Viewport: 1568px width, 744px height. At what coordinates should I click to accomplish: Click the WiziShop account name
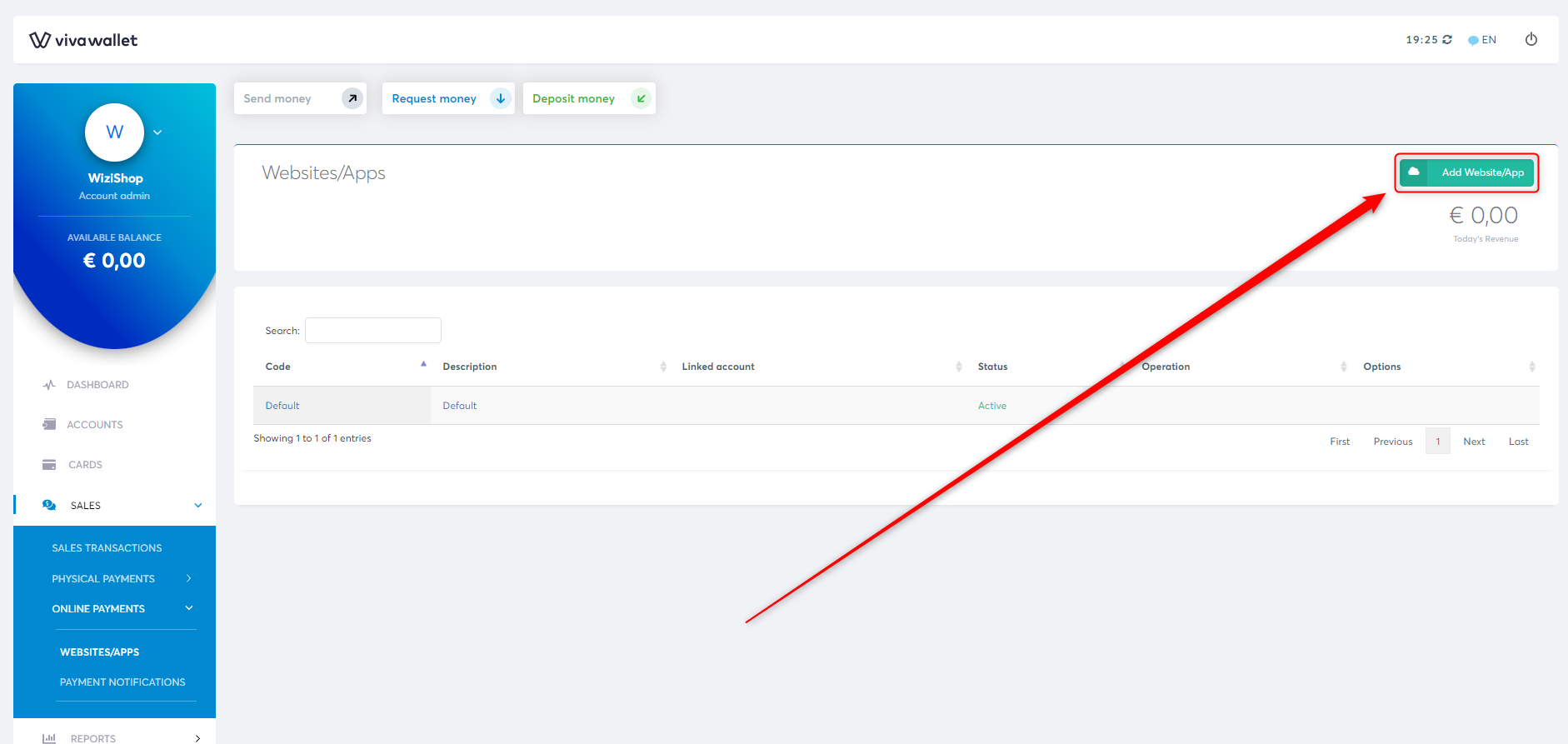(115, 178)
